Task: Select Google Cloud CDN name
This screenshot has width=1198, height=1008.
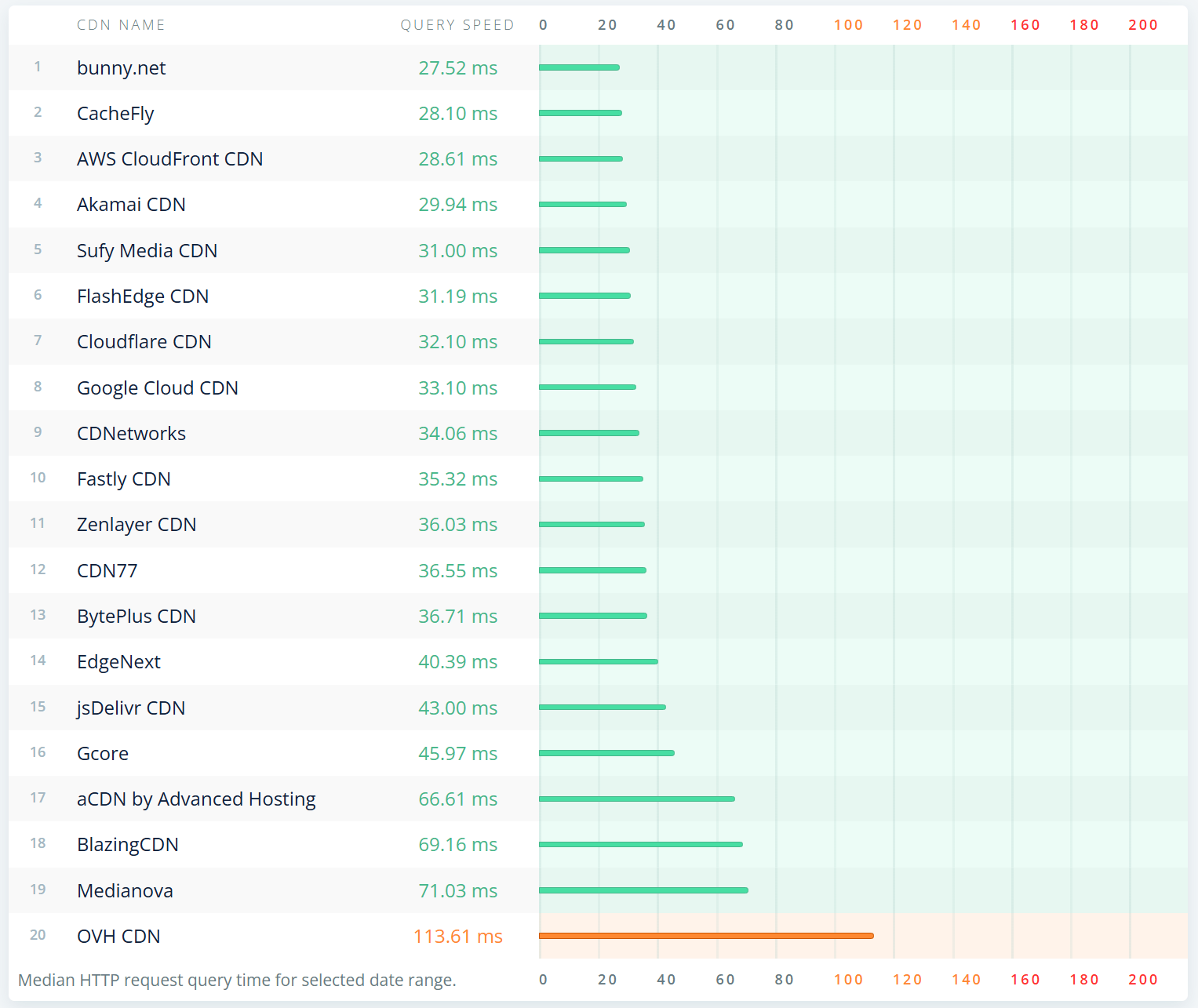Action: tap(158, 388)
